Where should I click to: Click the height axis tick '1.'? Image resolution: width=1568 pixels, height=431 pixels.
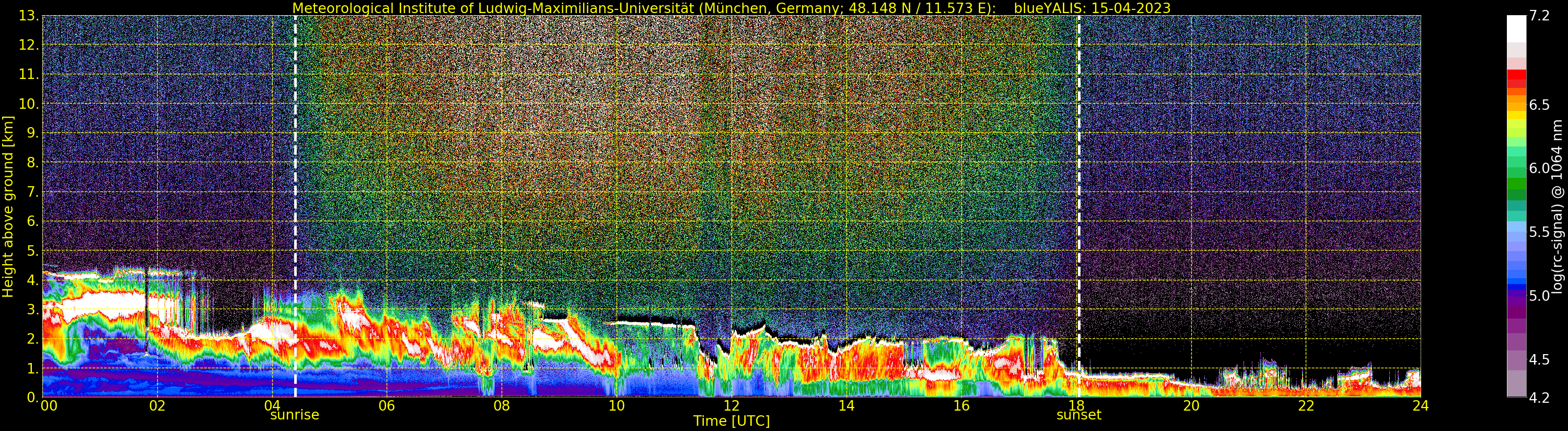point(32,368)
